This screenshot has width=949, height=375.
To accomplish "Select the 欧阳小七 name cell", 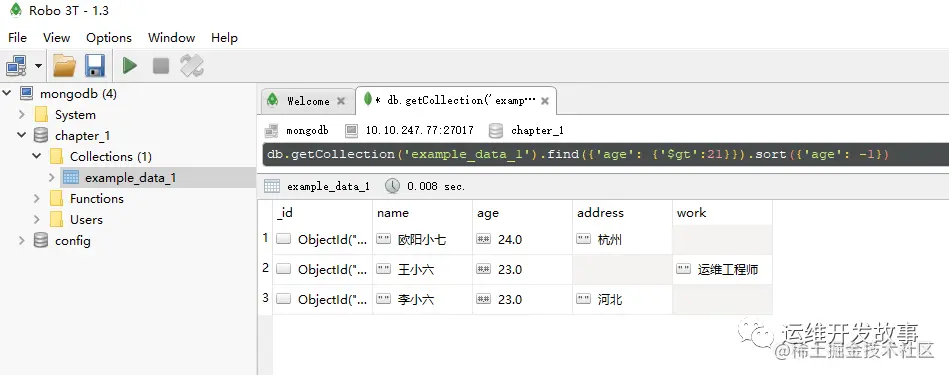I will (422, 240).
